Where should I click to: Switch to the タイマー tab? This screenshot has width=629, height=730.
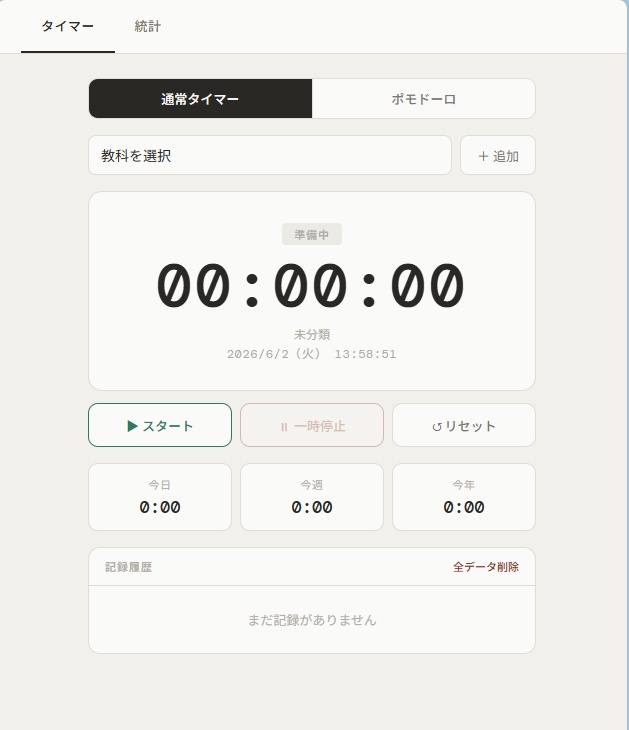coord(68,26)
